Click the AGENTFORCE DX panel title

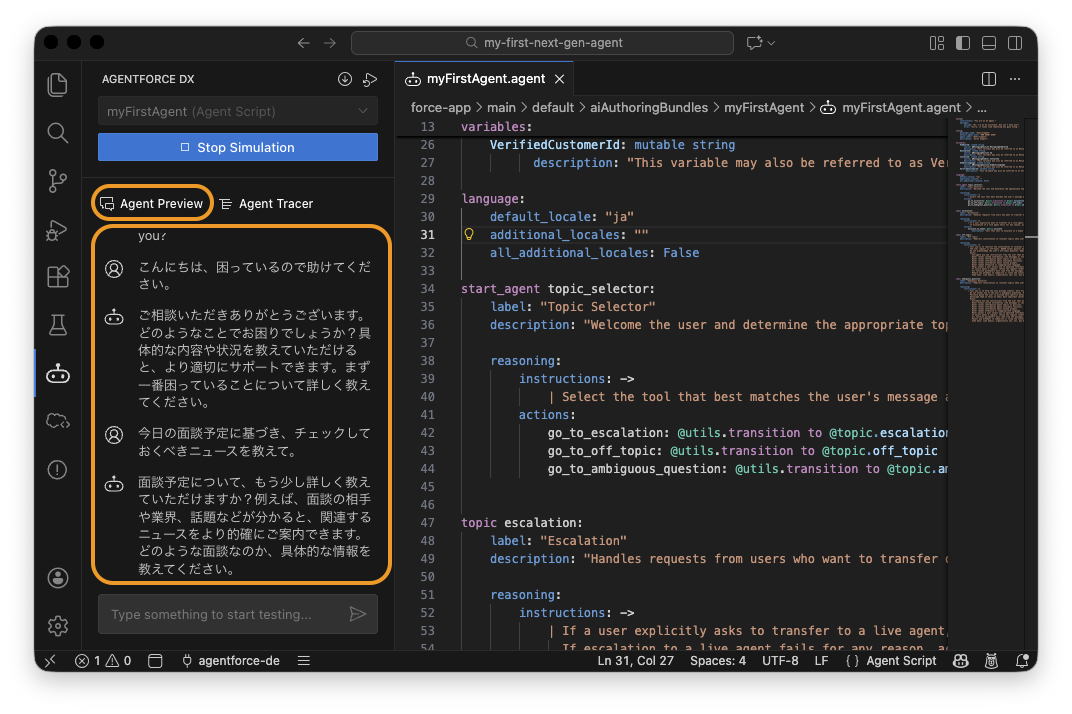pos(148,79)
